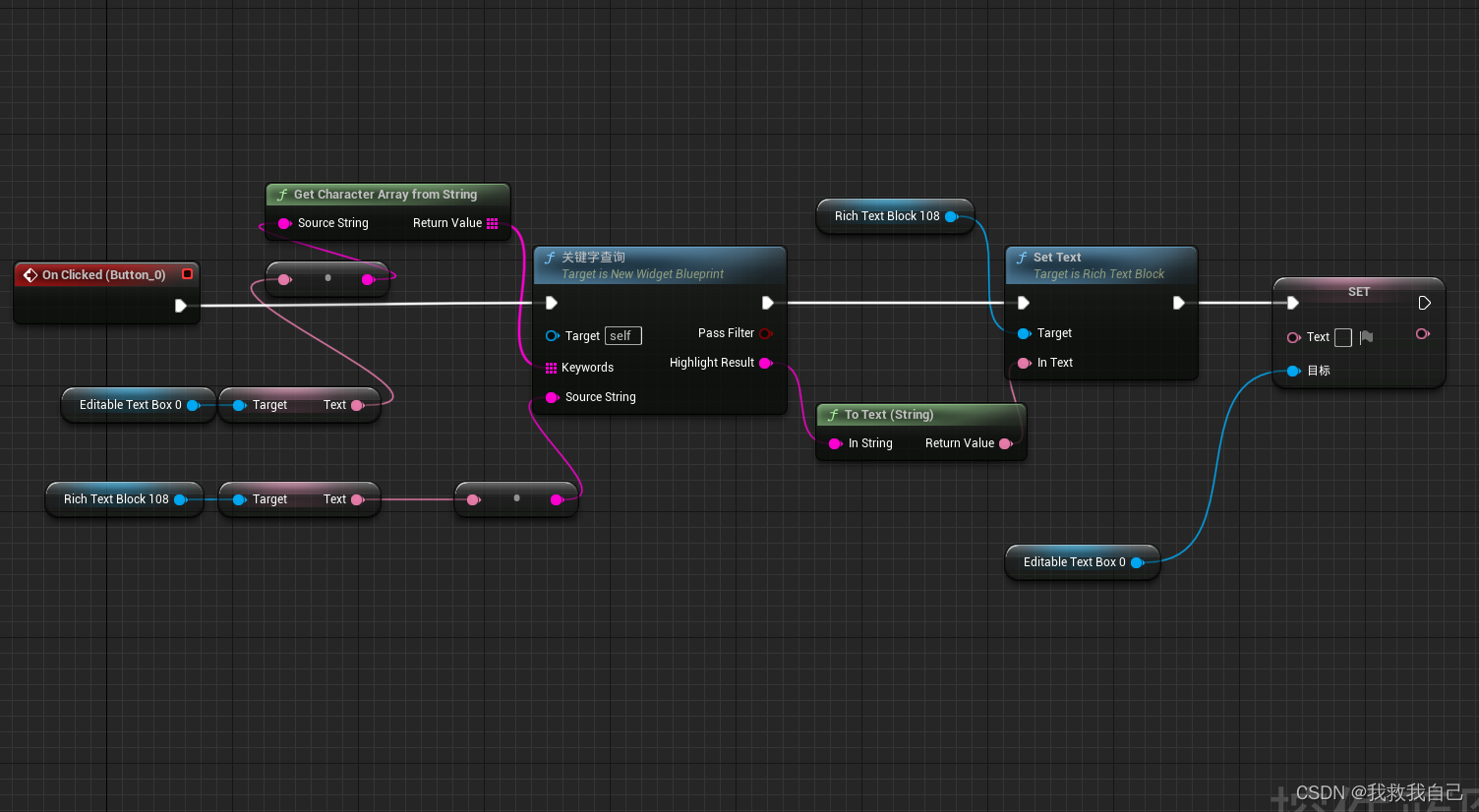Click the output exec pin of 关键字查询 node
Image resolution: width=1479 pixels, height=812 pixels.
point(768,303)
